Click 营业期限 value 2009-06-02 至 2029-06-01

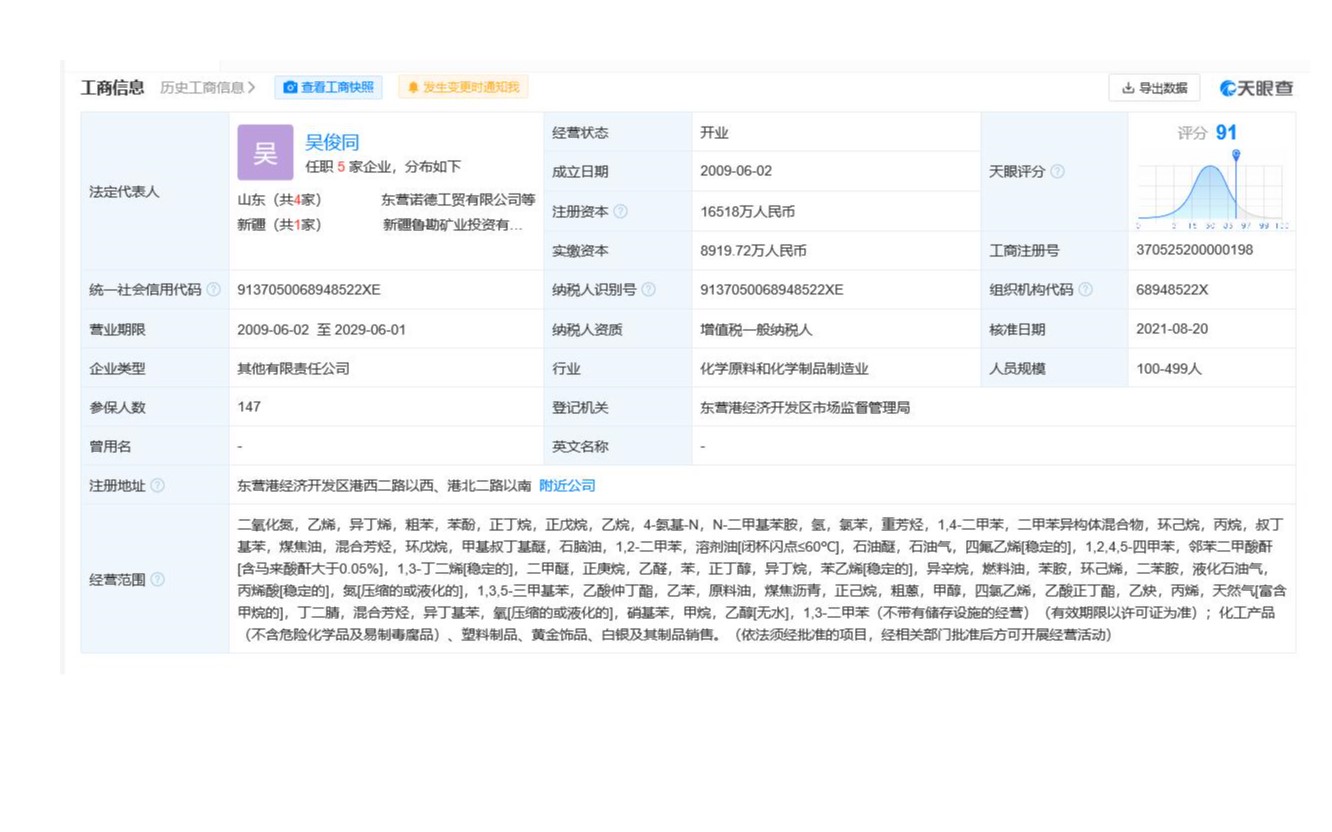click(321, 329)
